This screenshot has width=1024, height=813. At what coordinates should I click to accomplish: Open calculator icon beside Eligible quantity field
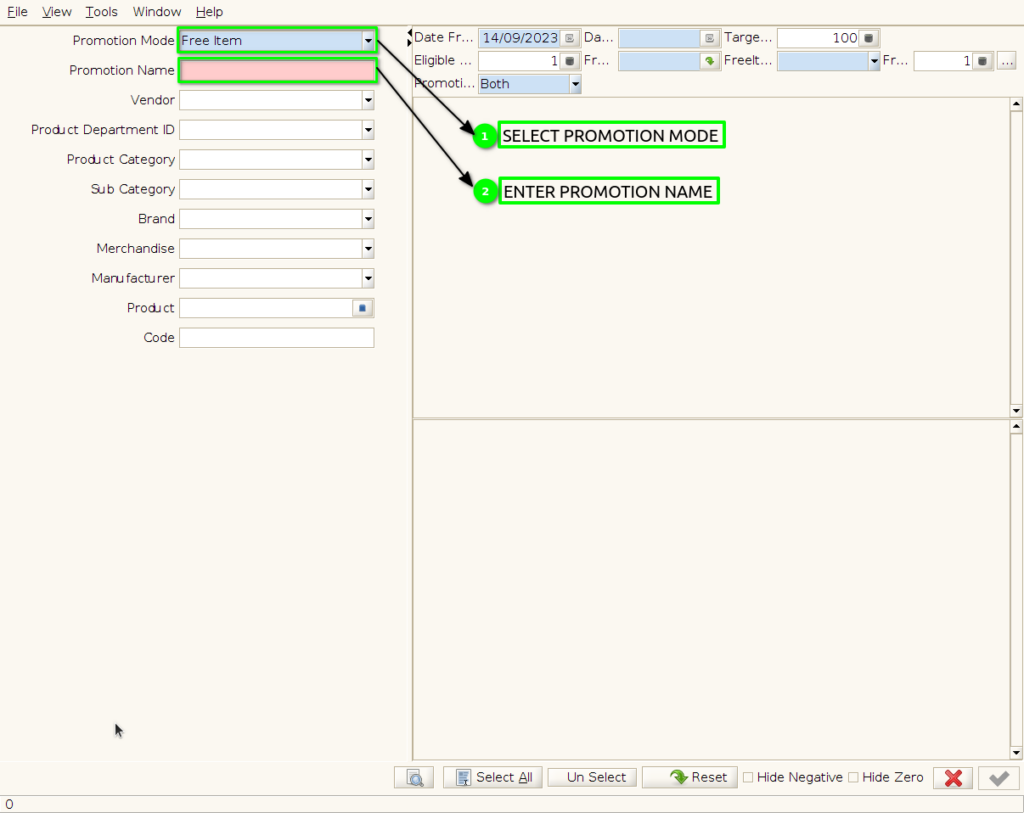569,61
